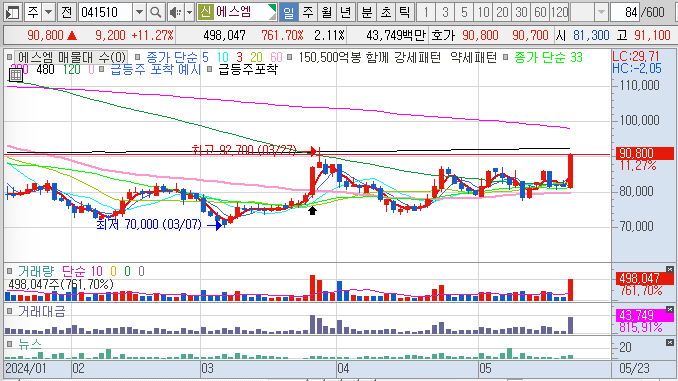Click the high price 91,100
Image resolution: width=678 pixels, height=381 pixels.
pyautogui.click(x=652, y=35)
